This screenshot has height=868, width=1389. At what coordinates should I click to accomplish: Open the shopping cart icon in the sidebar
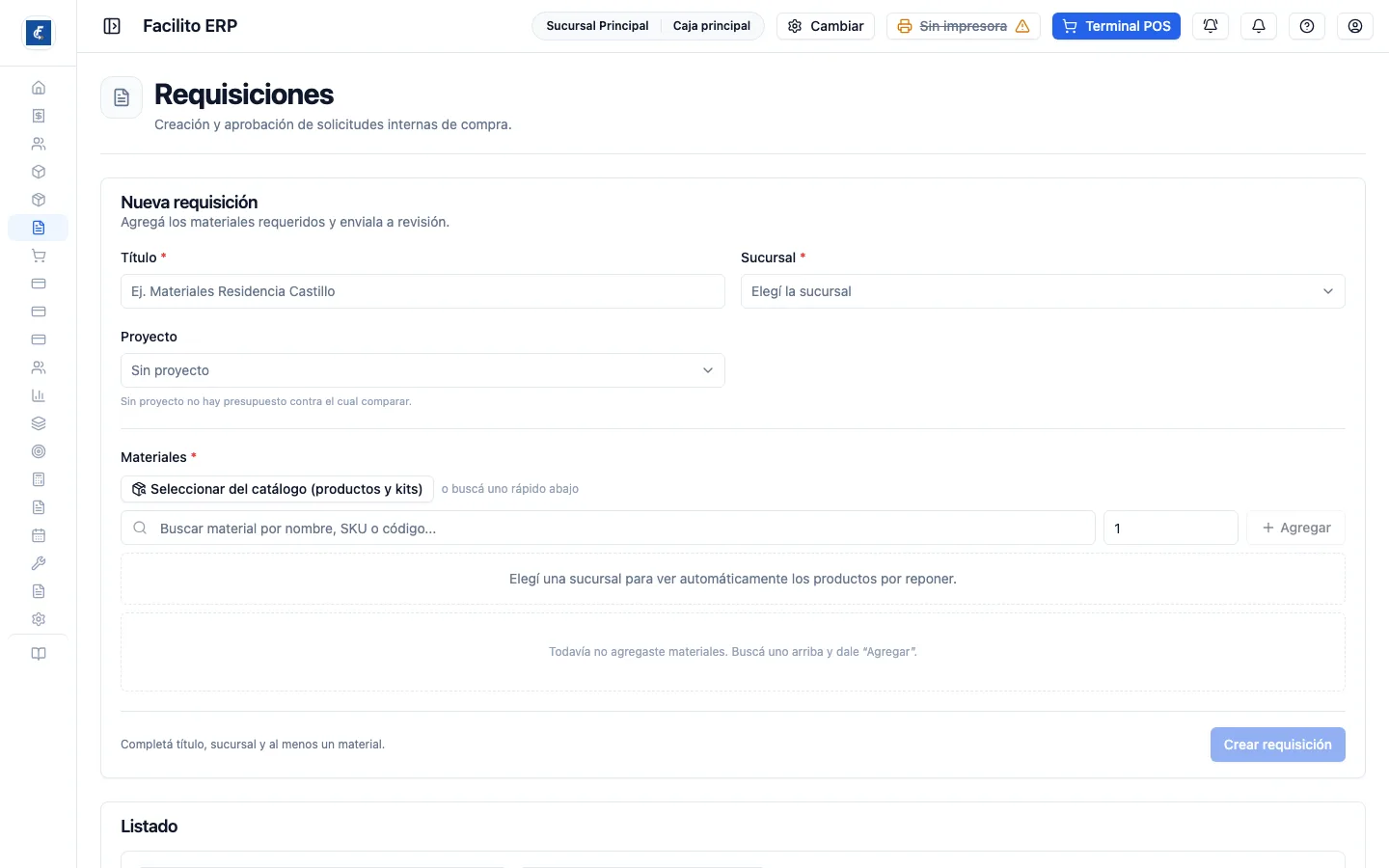(39, 256)
